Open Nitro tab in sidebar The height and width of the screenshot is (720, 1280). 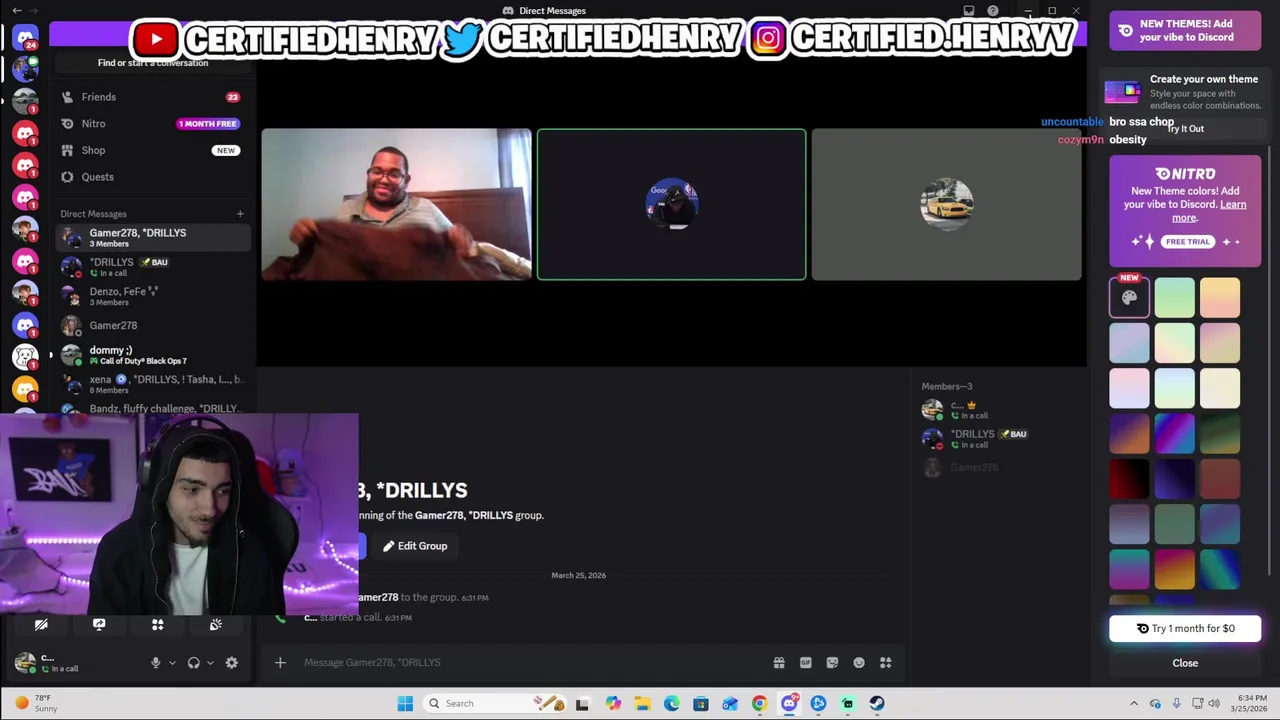[152, 123]
